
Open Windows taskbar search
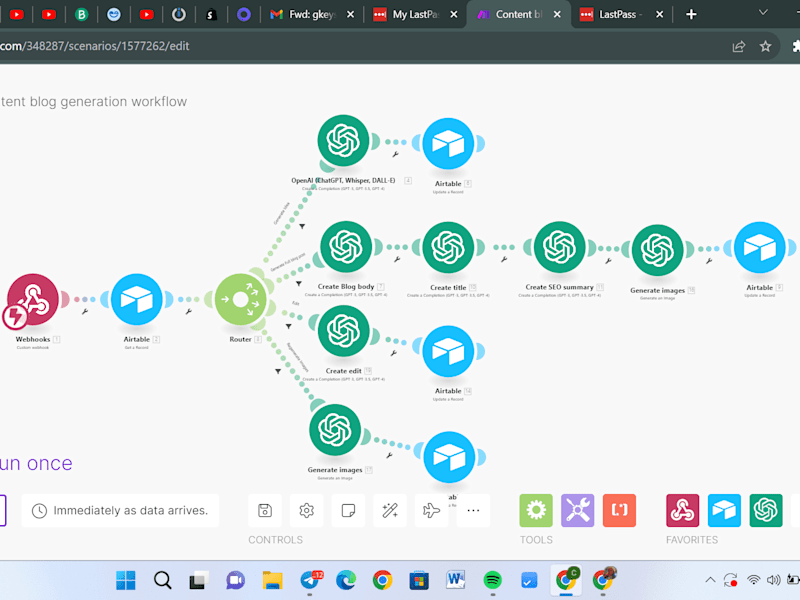point(162,580)
